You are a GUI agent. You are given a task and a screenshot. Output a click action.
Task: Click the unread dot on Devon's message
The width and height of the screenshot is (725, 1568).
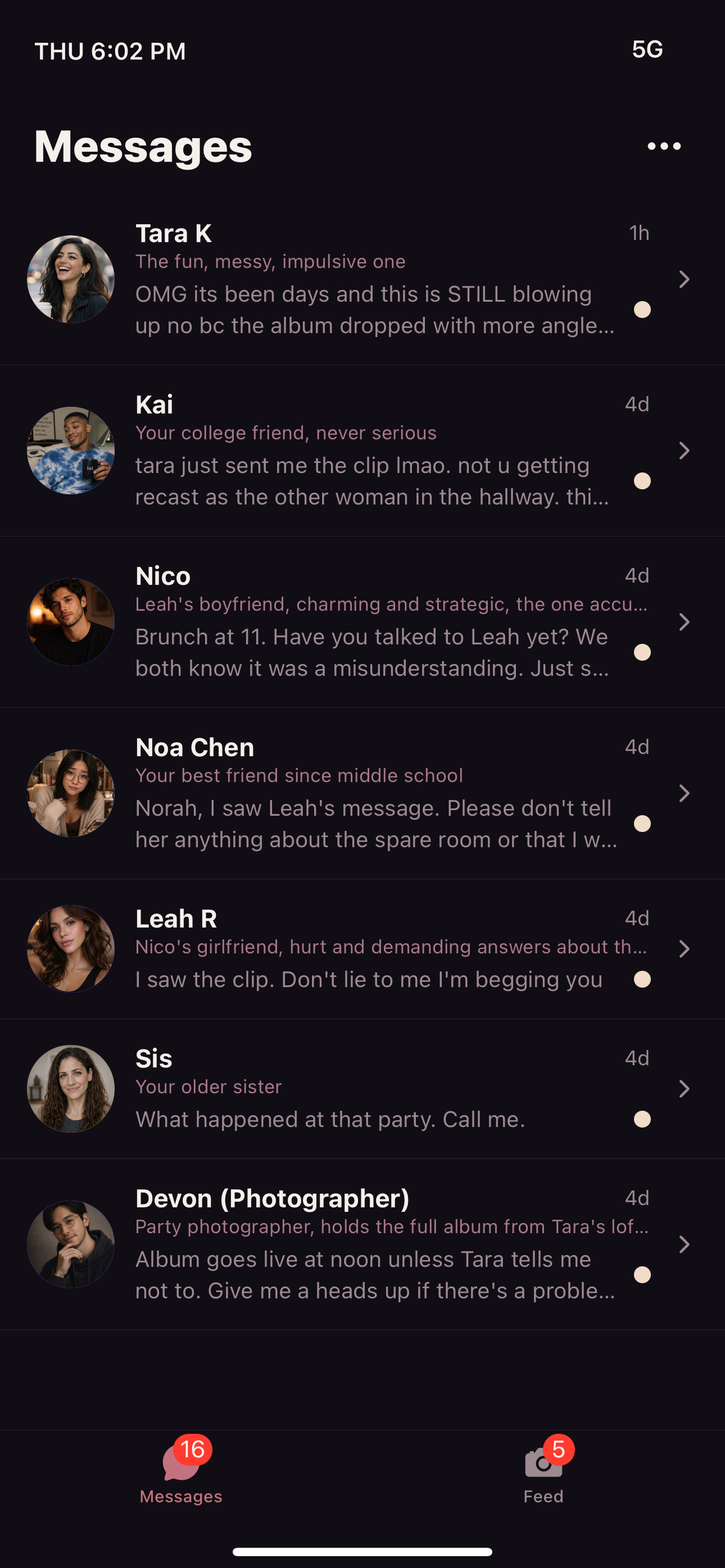642,1274
